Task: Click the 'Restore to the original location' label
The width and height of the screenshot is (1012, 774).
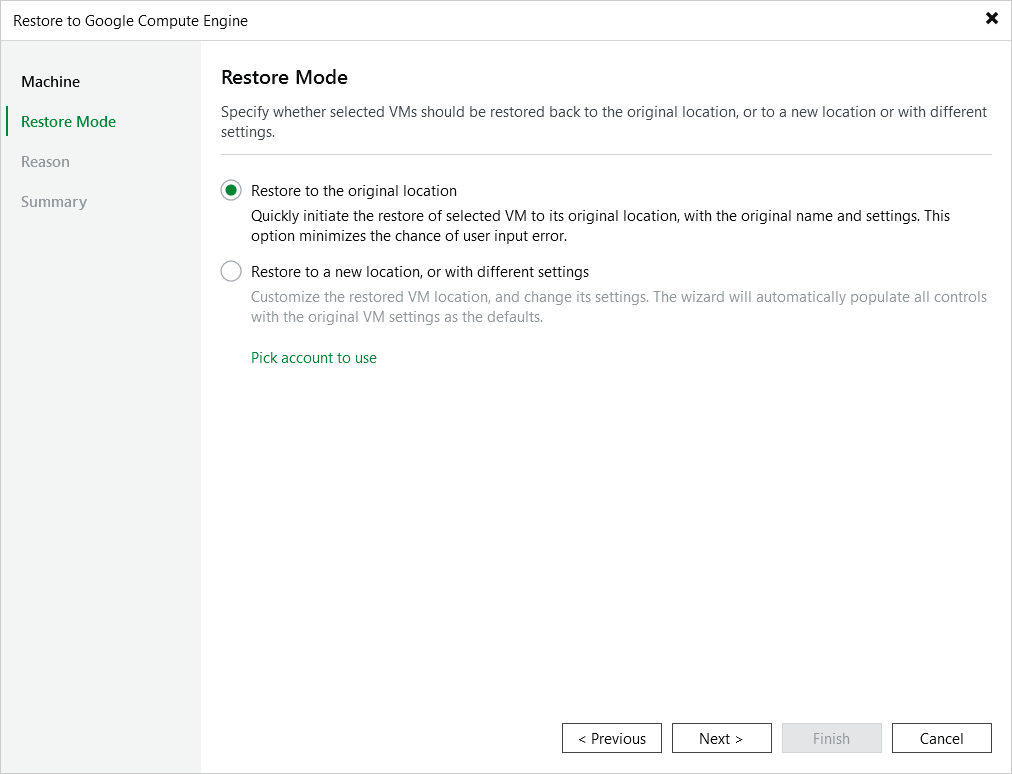Action: click(x=354, y=191)
